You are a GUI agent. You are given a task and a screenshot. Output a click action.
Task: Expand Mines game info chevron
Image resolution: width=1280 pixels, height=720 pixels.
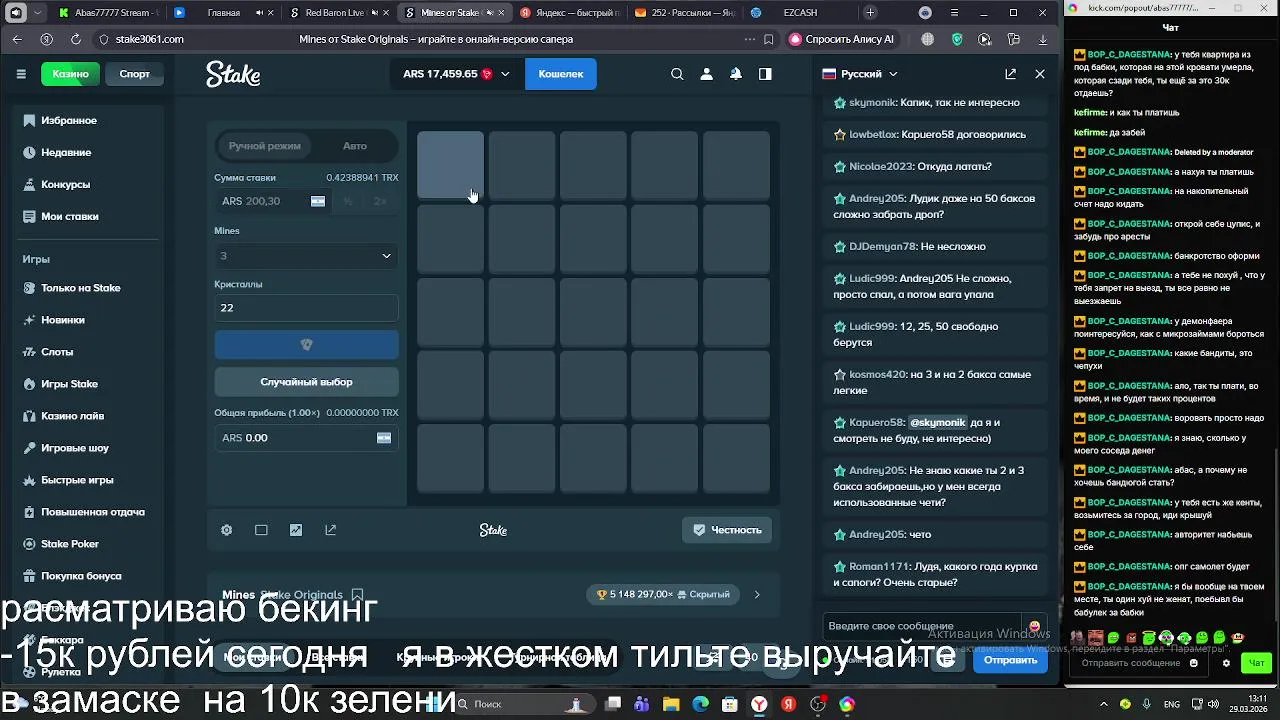pos(757,595)
